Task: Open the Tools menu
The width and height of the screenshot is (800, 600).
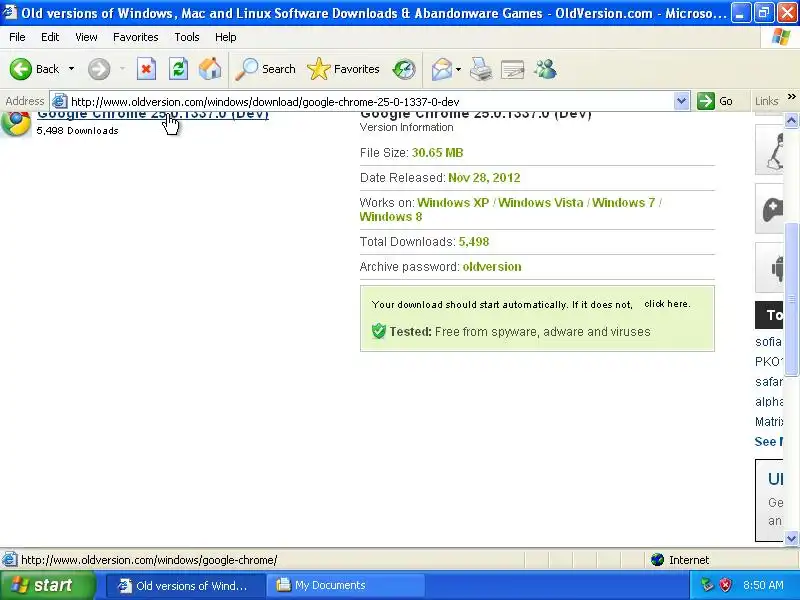Action: tap(187, 37)
